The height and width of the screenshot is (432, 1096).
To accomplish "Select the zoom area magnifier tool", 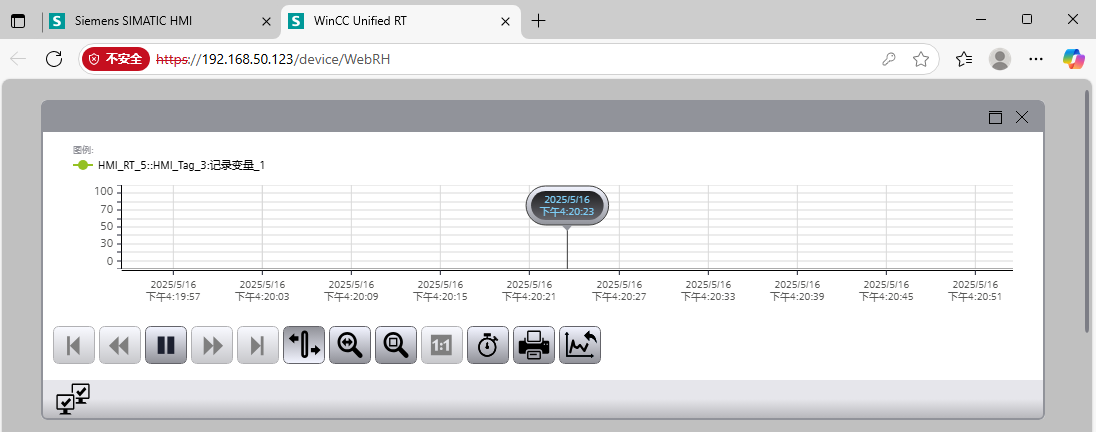I will [396, 345].
